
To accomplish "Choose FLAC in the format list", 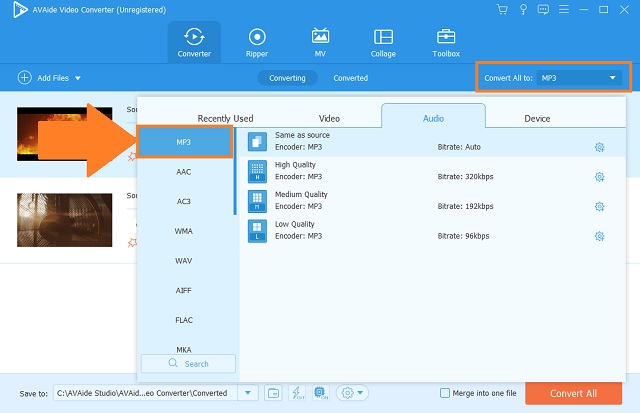I will pyautogui.click(x=184, y=320).
